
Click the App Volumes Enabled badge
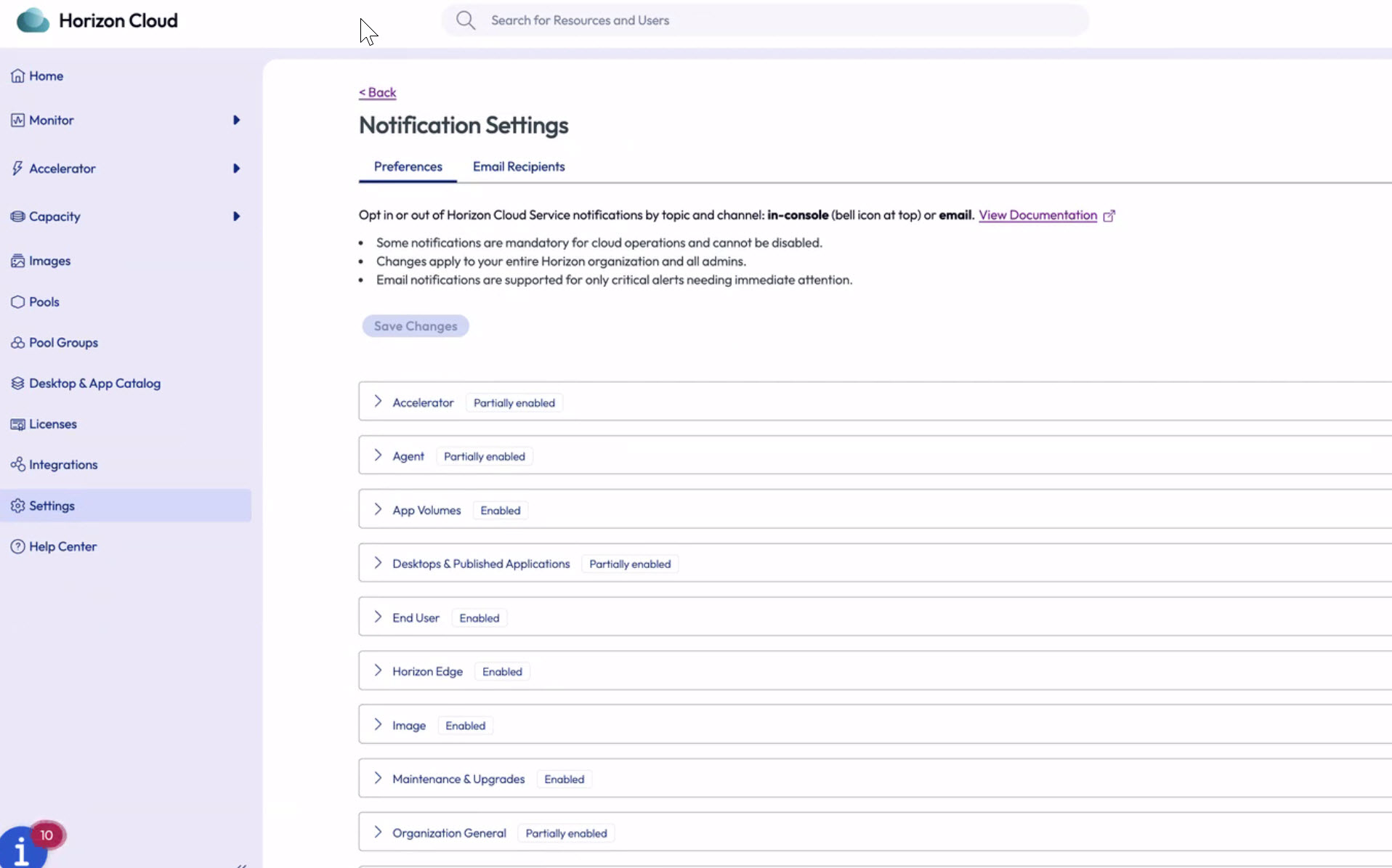500,511
